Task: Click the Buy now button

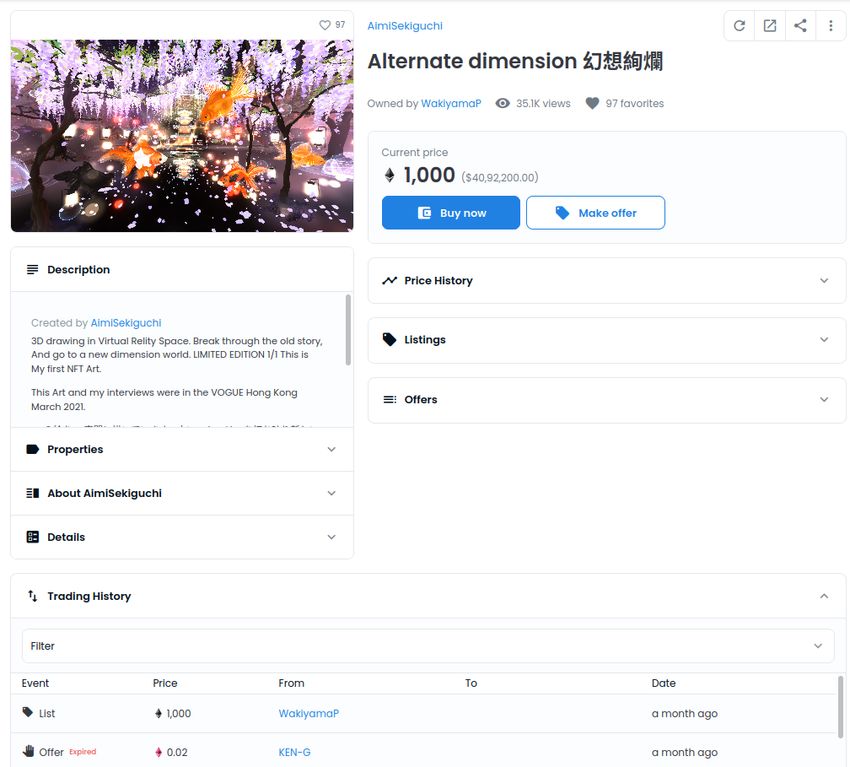Action: pos(450,212)
